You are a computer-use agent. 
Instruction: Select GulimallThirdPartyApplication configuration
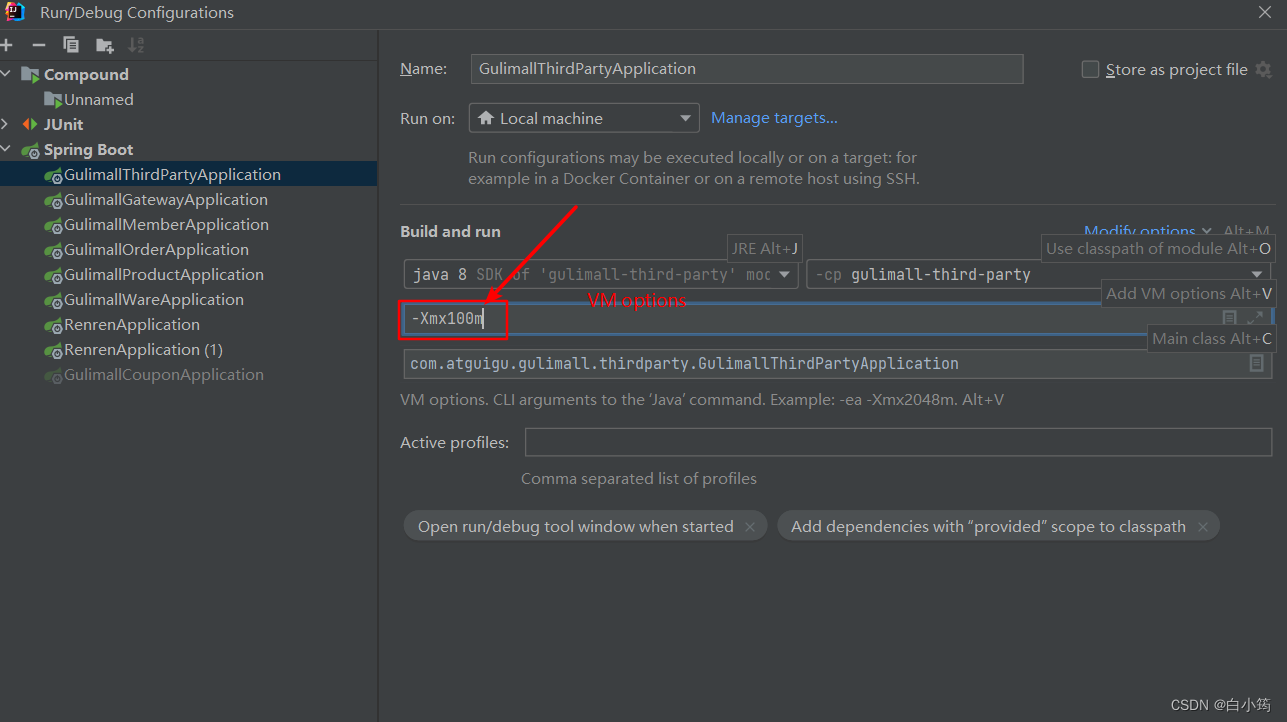point(188,174)
